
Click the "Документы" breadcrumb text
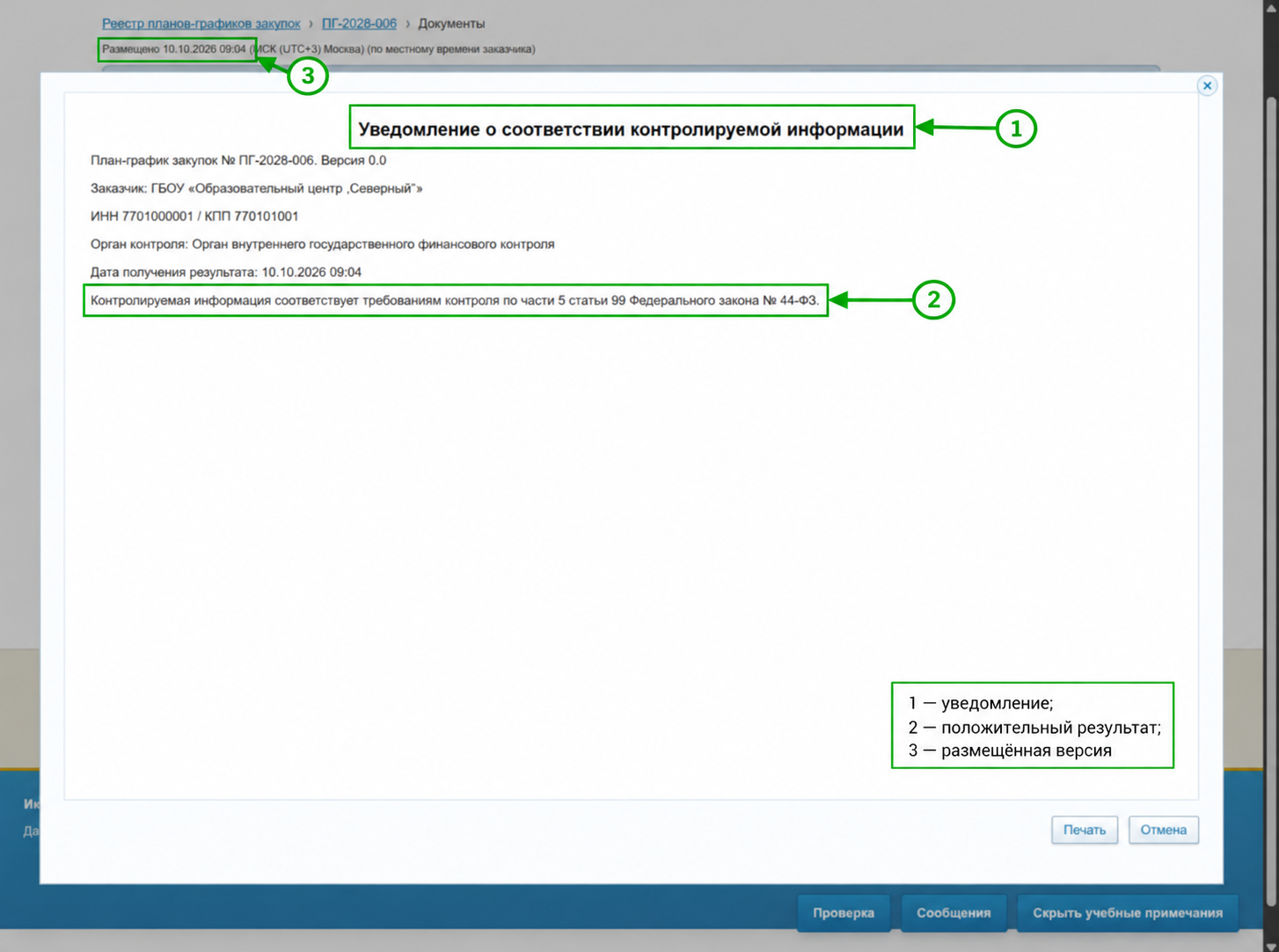click(451, 24)
